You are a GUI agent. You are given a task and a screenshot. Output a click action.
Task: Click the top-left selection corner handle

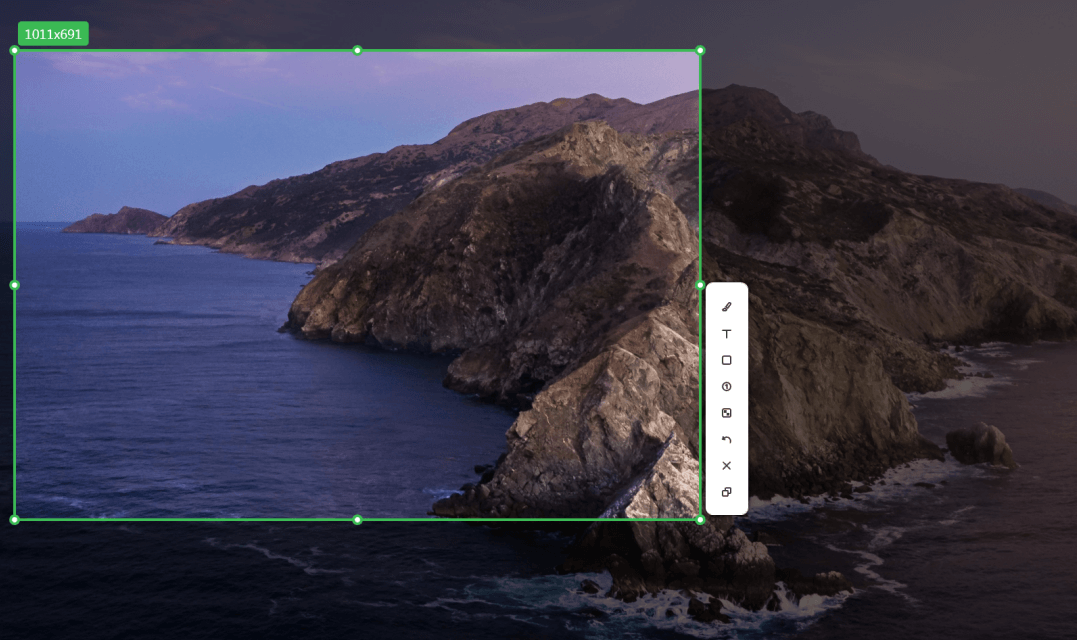click(x=14, y=50)
